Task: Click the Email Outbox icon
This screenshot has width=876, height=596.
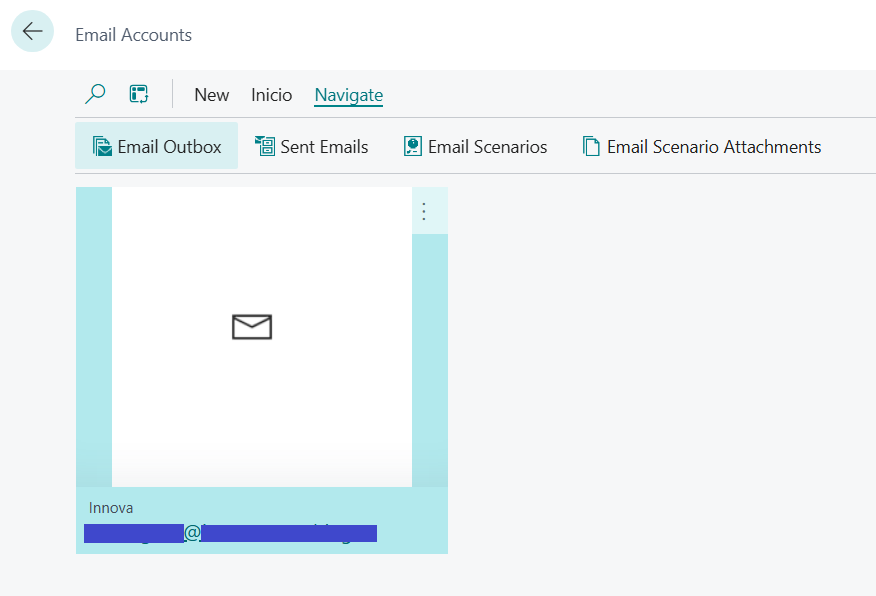Action: pos(102,147)
